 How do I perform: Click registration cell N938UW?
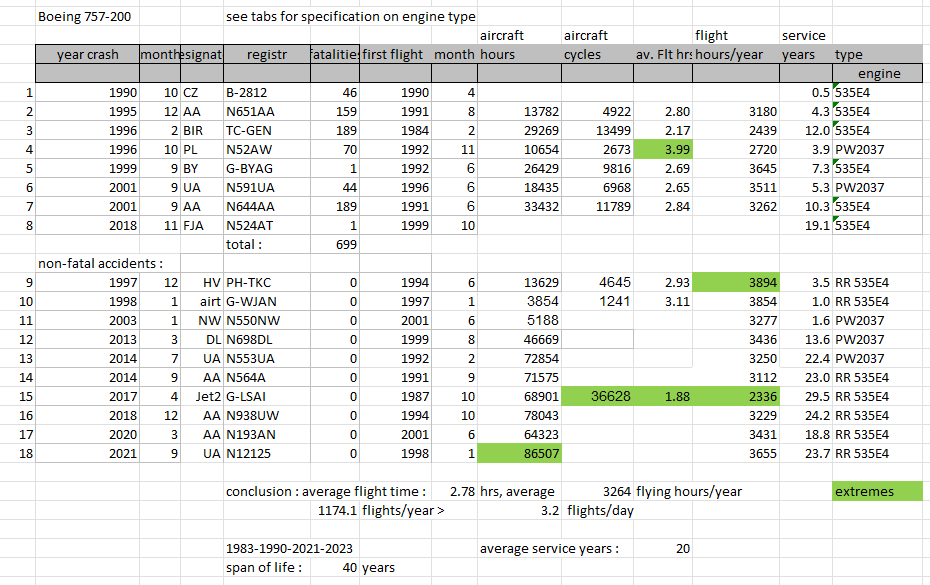click(267, 415)
